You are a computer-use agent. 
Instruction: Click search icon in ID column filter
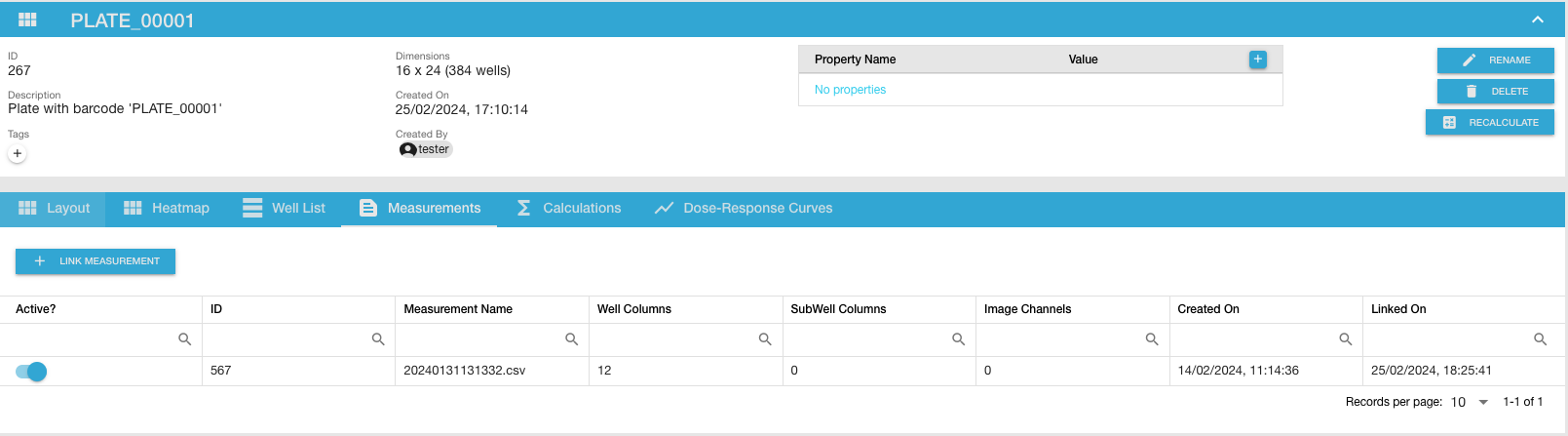378,339
